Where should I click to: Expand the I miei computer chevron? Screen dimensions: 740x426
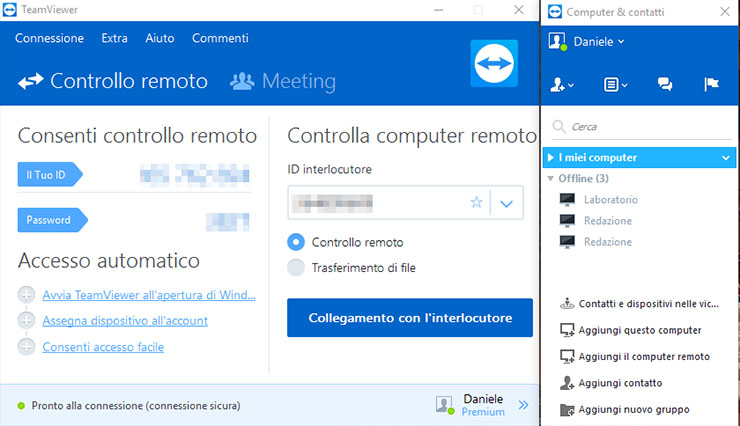(726, 158)
